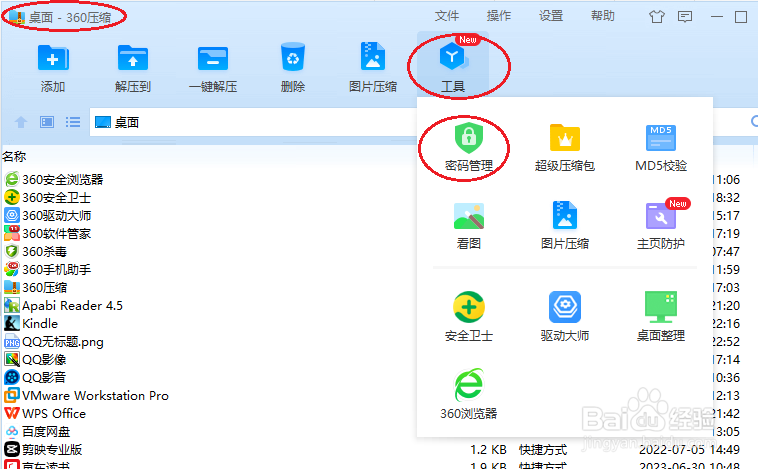Minimize the 360压缩 window
The height and width of the screenshot is (469, 758).
(x=717, y=17)
